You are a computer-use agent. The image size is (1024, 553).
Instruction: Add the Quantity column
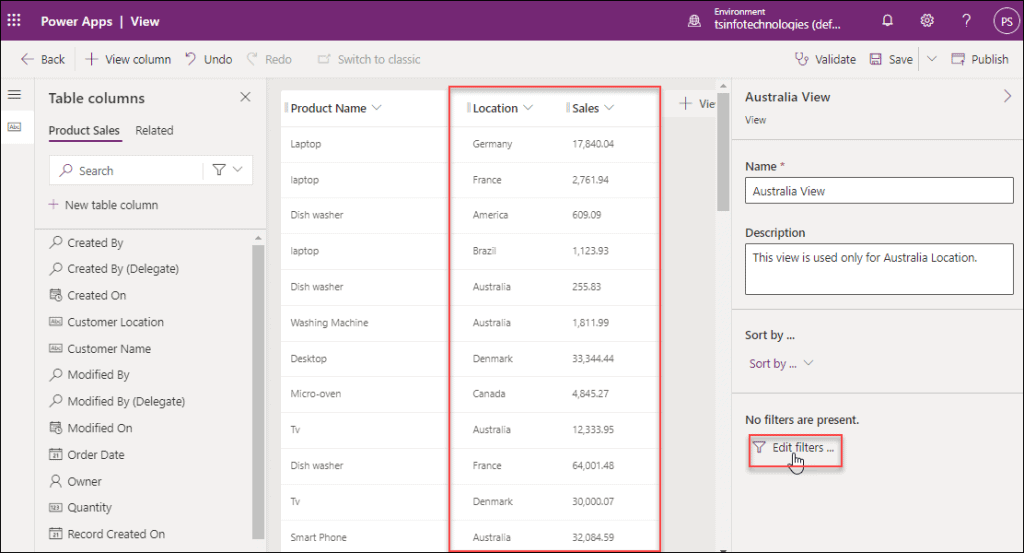tap(80, 508)
